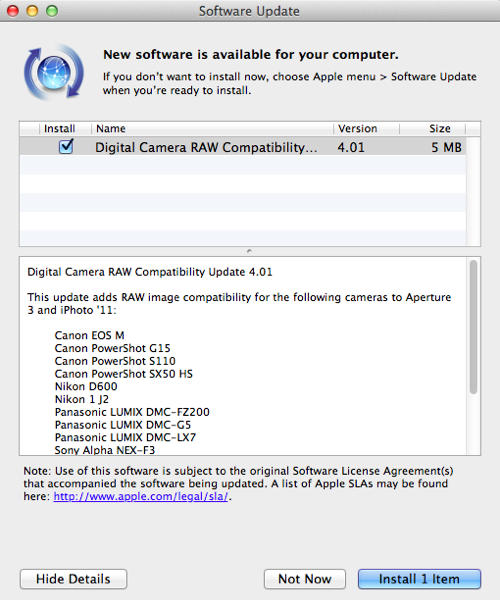Click the Nikon 1 J2 line

[82, 399]
